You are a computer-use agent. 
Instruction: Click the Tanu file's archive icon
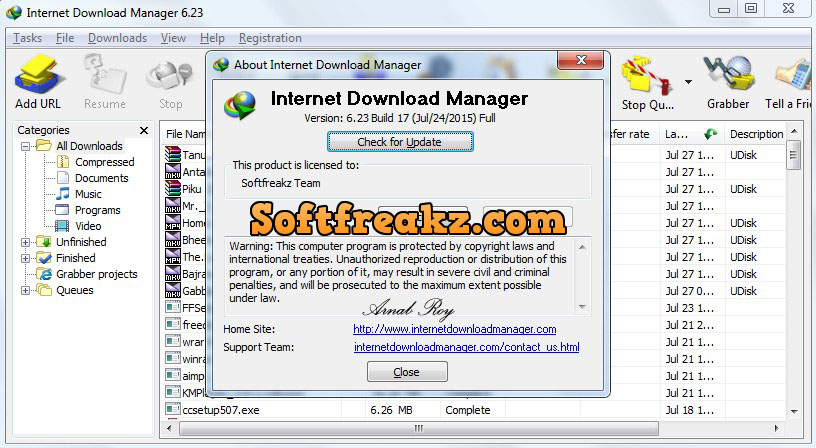(x=172, y=155)
